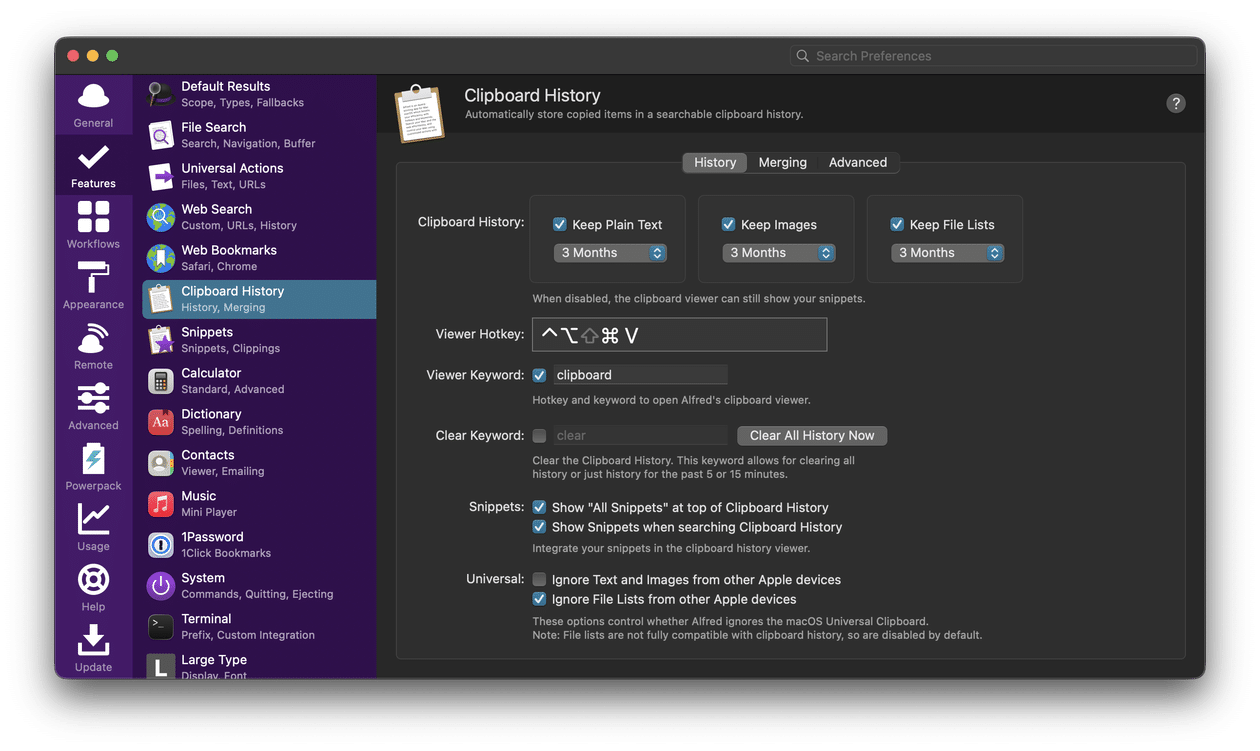Click the Large Type icon
Viewport: 1260px width, 751px height.
[x=160, y=666]
